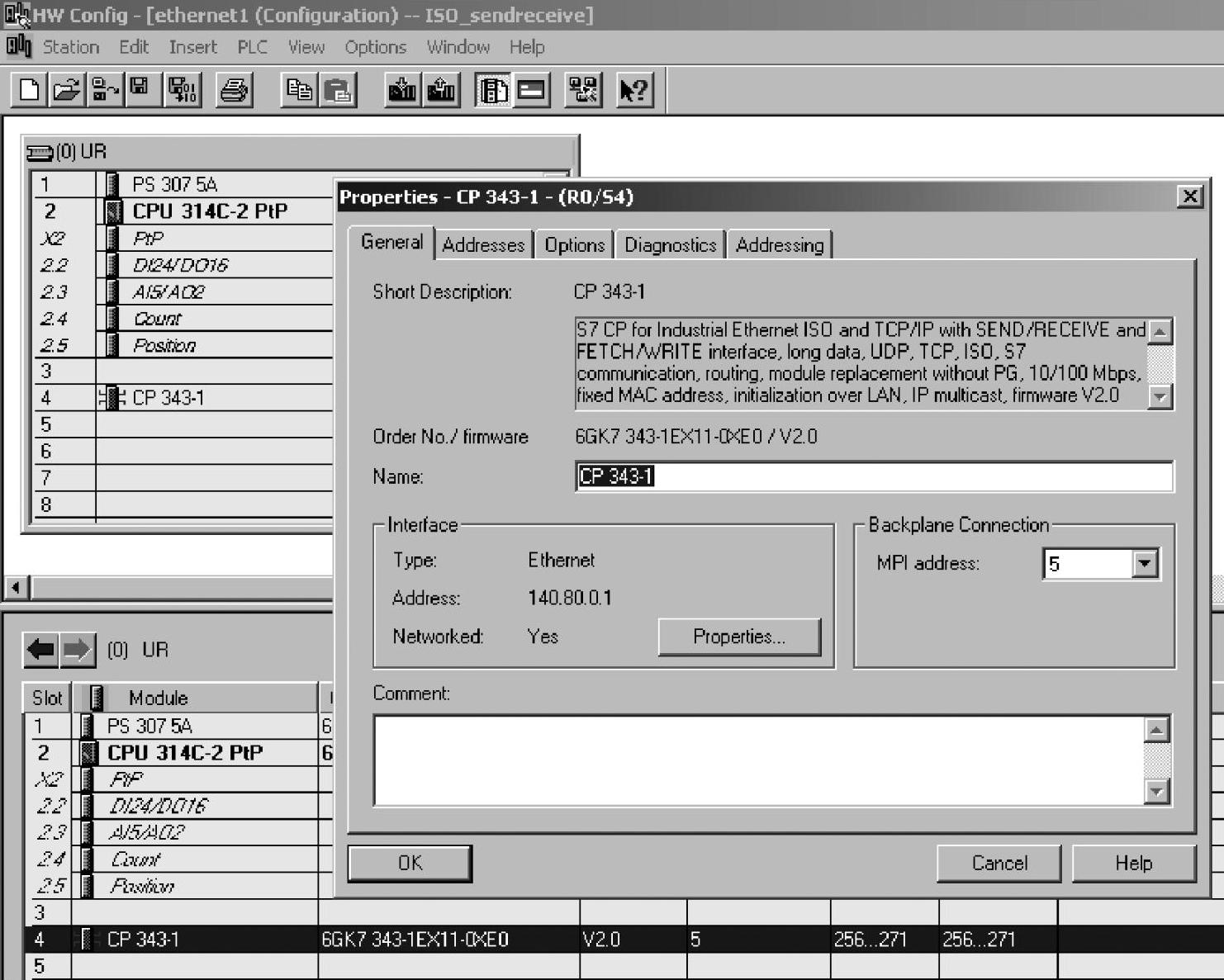This screenshot has width=1224, height=980.
Task: Open the Insert menu
Action: click(x=192, y=47)
